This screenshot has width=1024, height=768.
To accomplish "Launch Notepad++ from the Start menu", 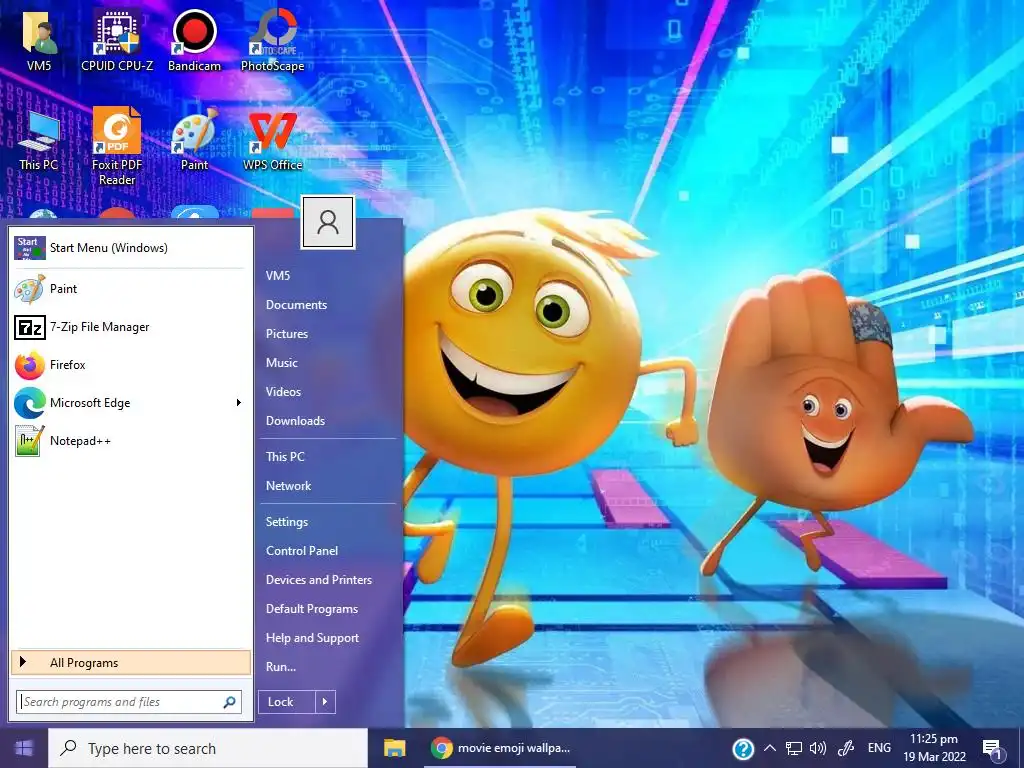I will 130,441.
